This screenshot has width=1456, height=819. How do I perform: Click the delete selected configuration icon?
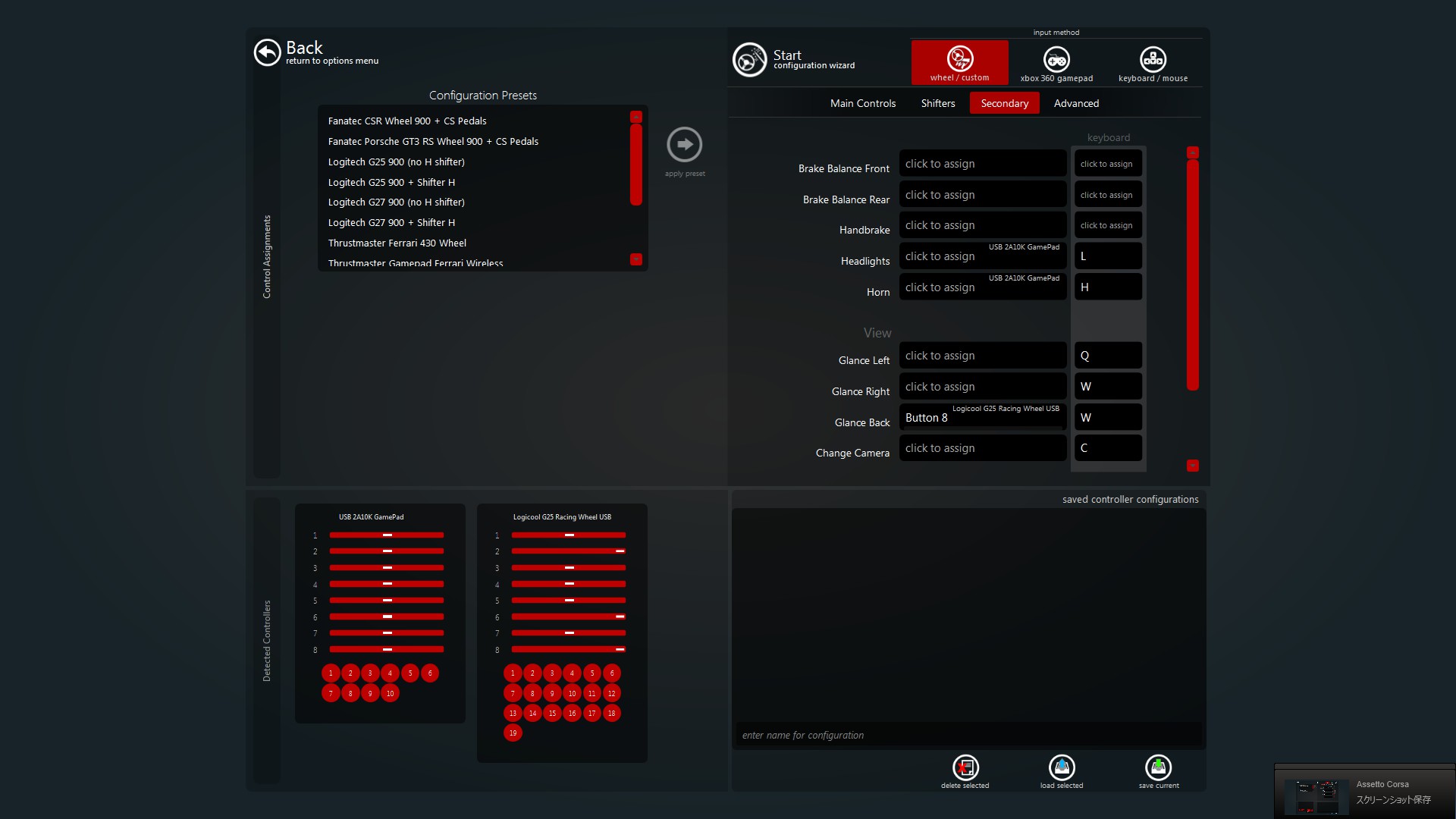coord(965,768)
